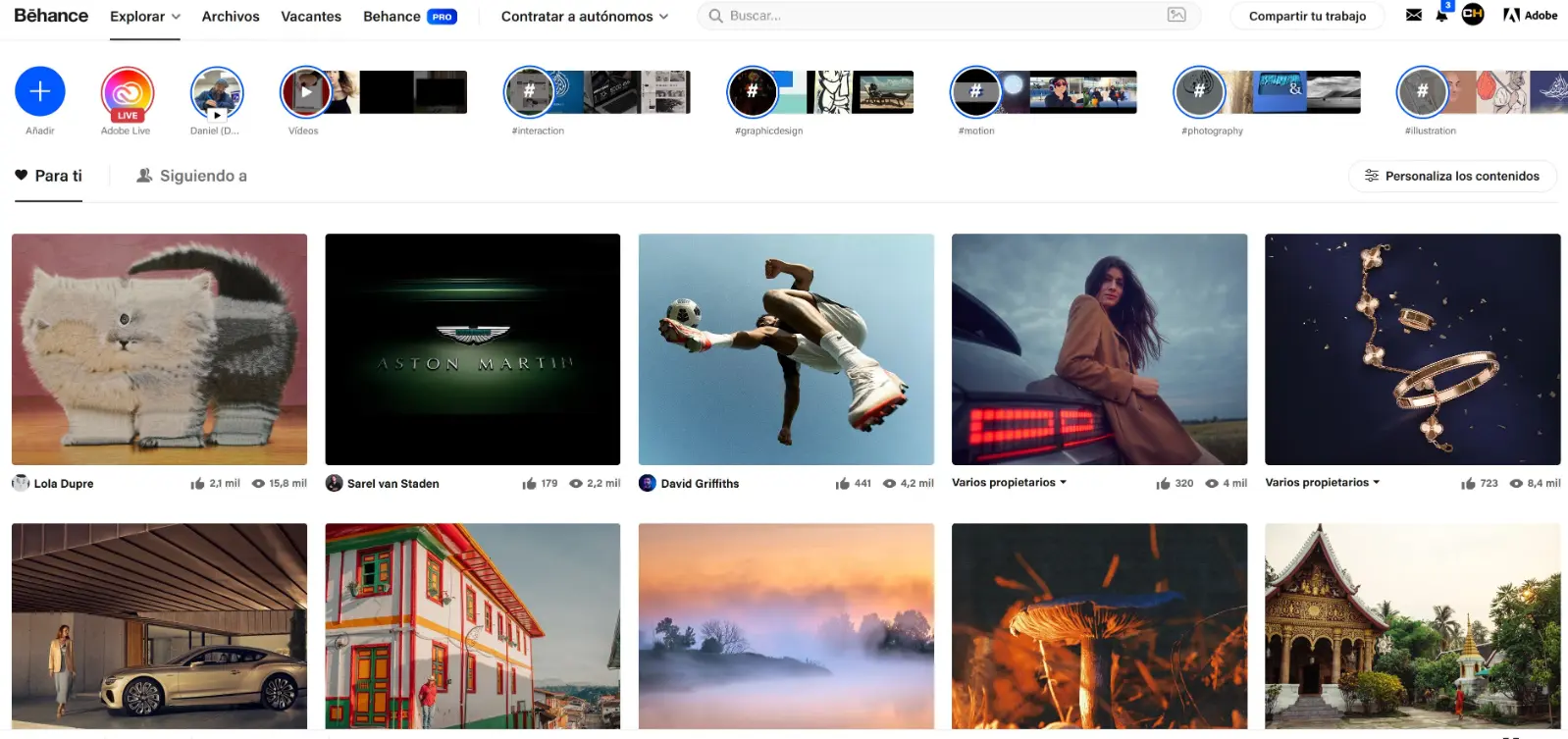Screen dimensions: 1568x739
Task: Open the knitted cat project thumbnail
Action: pyautogui.click(x=159, y=349)
